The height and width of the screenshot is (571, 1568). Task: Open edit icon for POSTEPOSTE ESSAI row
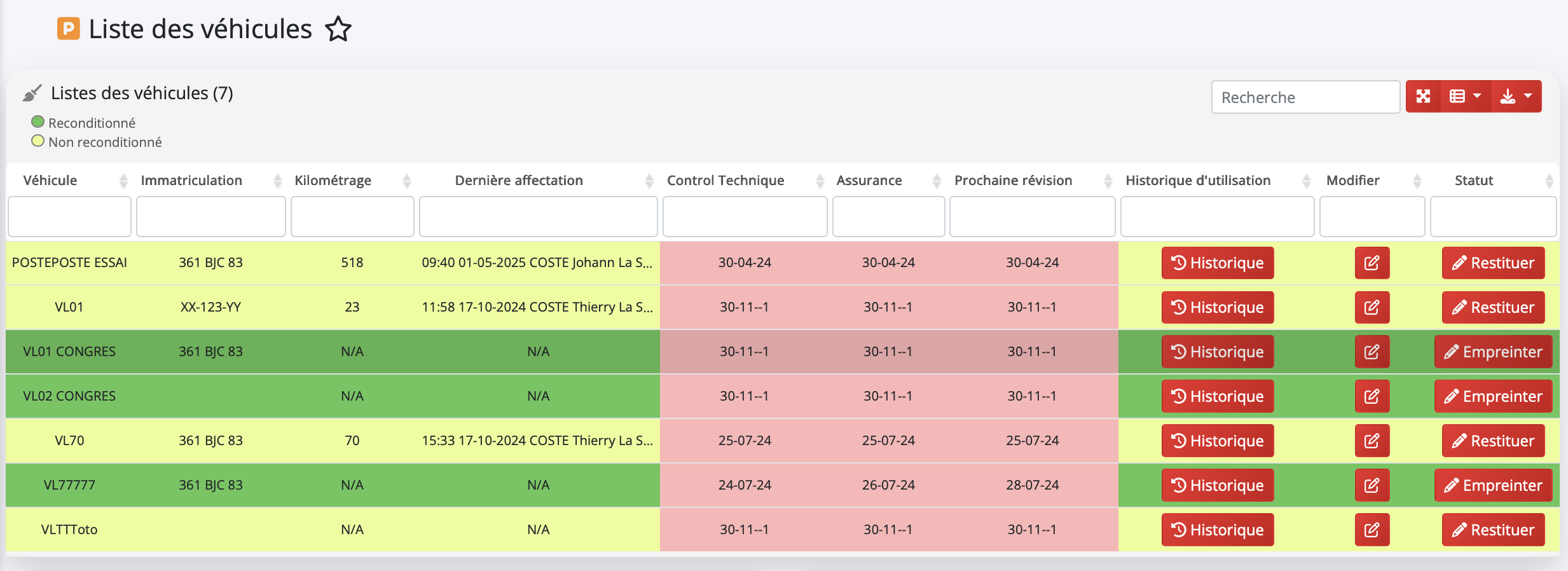(x=1372, y=263)
